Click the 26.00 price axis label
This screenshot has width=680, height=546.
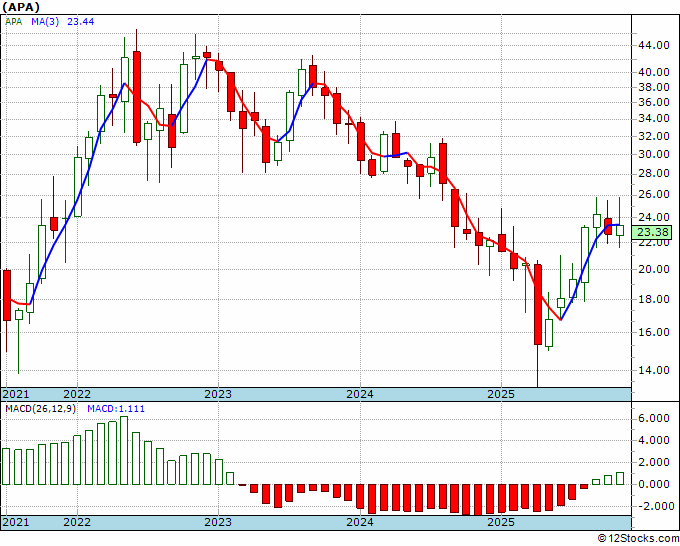pyautogui.click(x=653, y=194)
